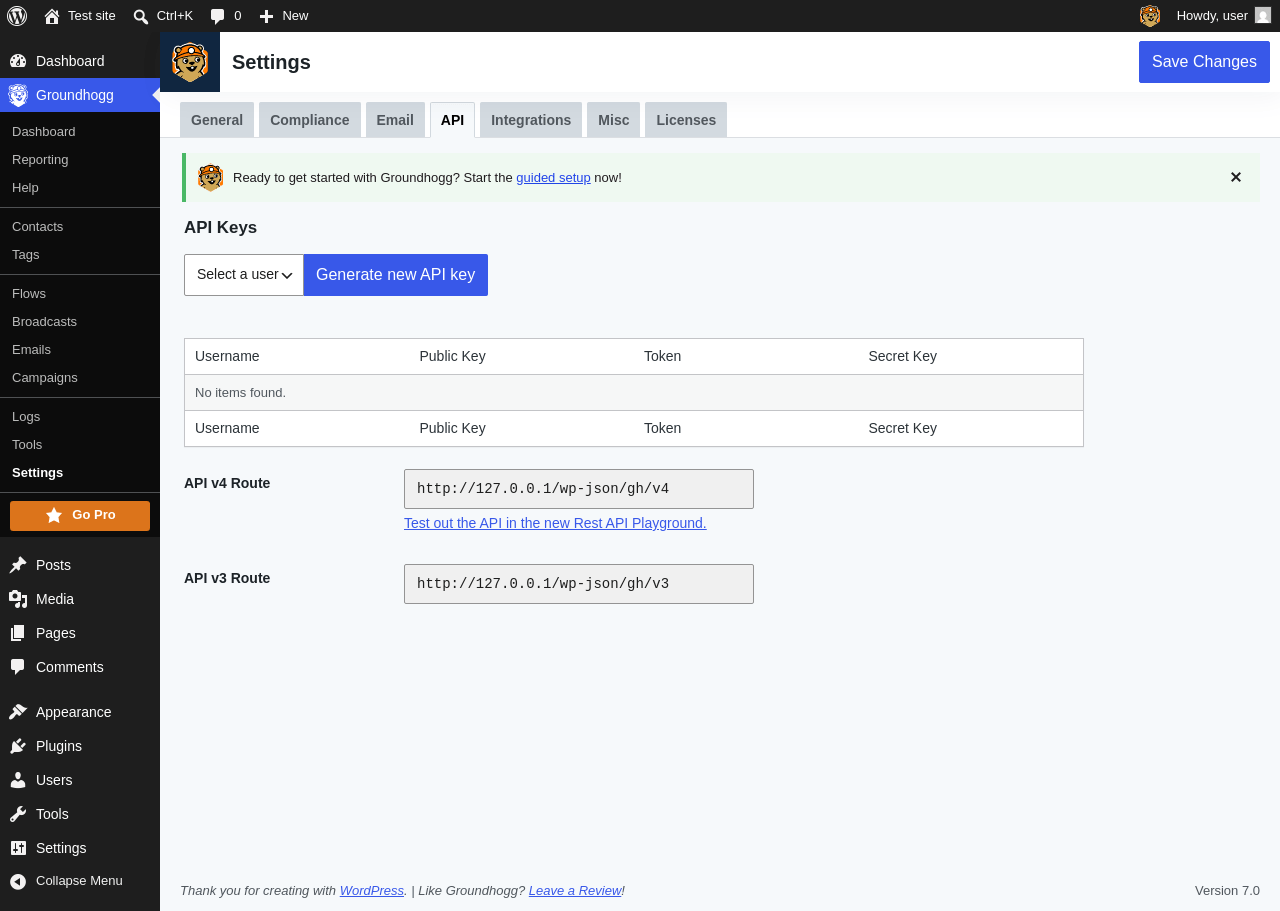The width and height of the screenshot is (1280, 911).
Task: Click the WordPress Settings sliders icon
Action: point(18,848)
